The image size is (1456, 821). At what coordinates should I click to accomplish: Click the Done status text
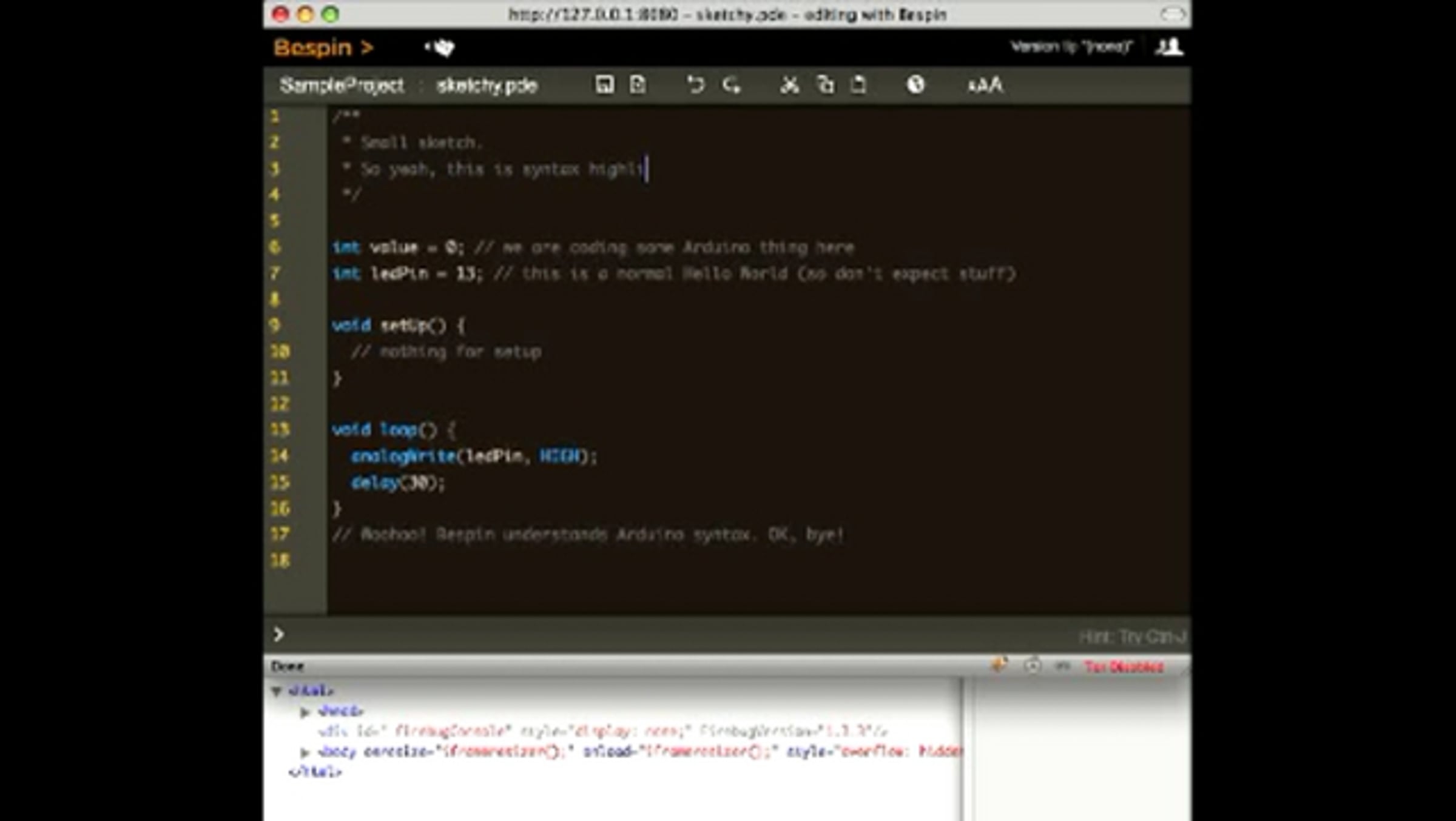(x=287, y=666)
